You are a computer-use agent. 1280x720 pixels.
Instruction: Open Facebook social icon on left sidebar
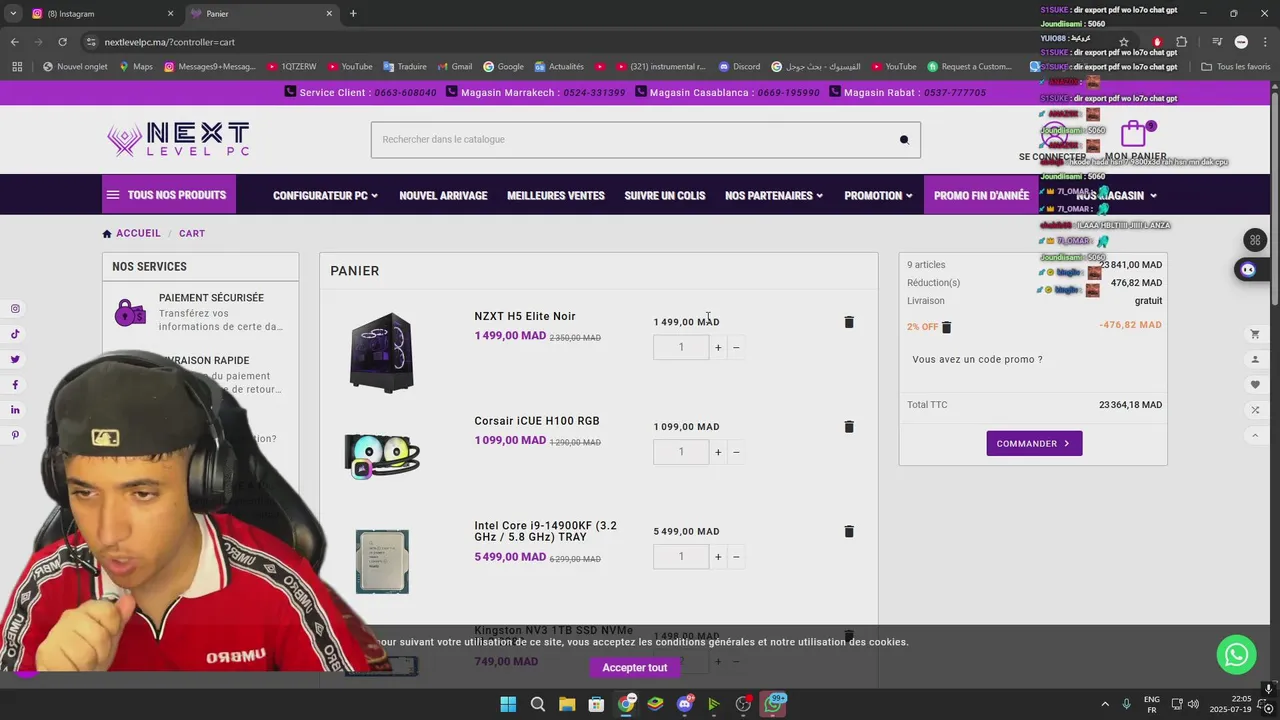(15, 385)
